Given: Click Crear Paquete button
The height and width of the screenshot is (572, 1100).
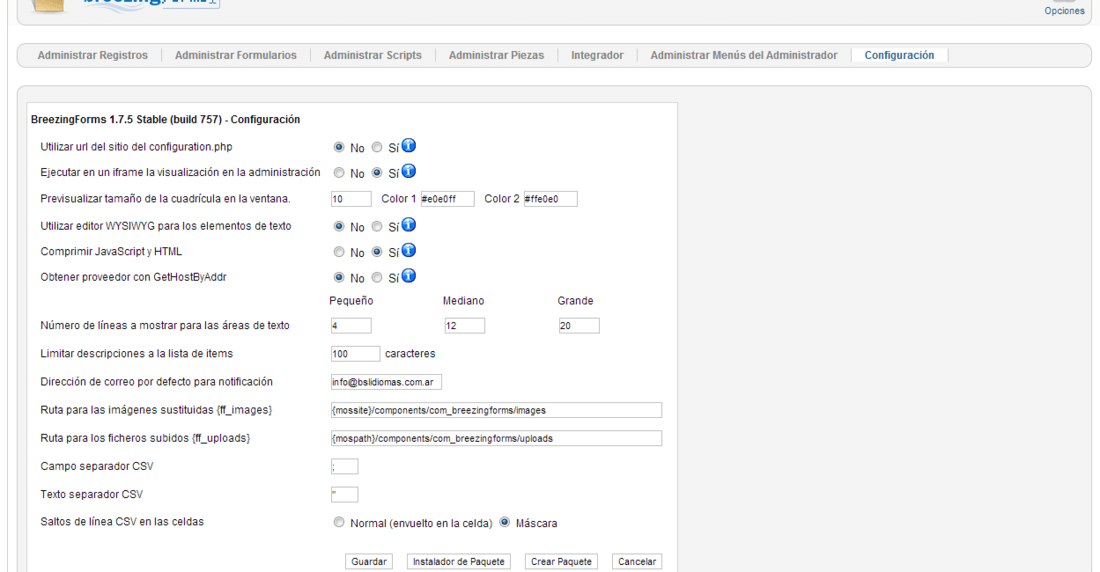Looking at the screenshot, I should coord(561,561).
